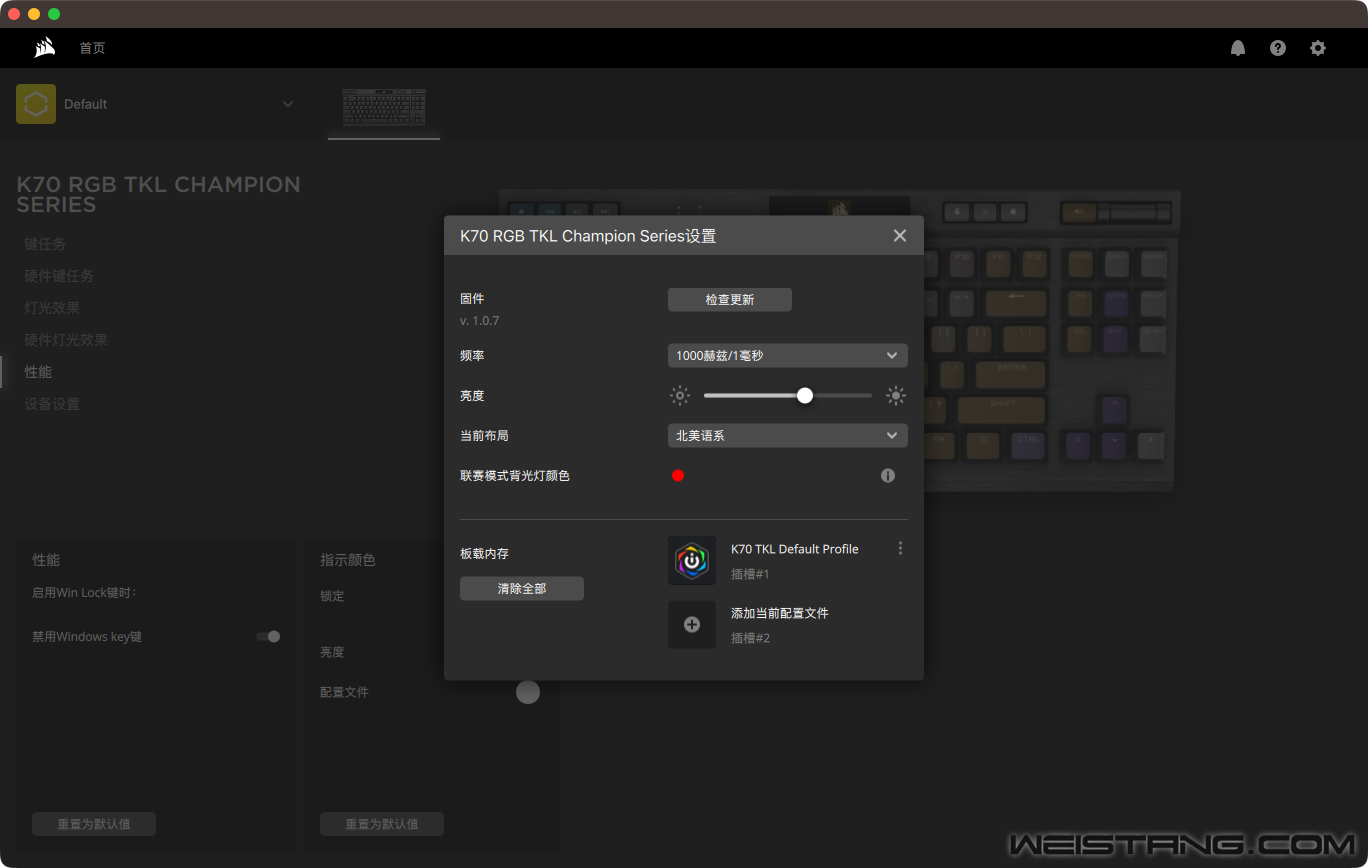Open 设备设置 in the sidebar

(52, 404)
